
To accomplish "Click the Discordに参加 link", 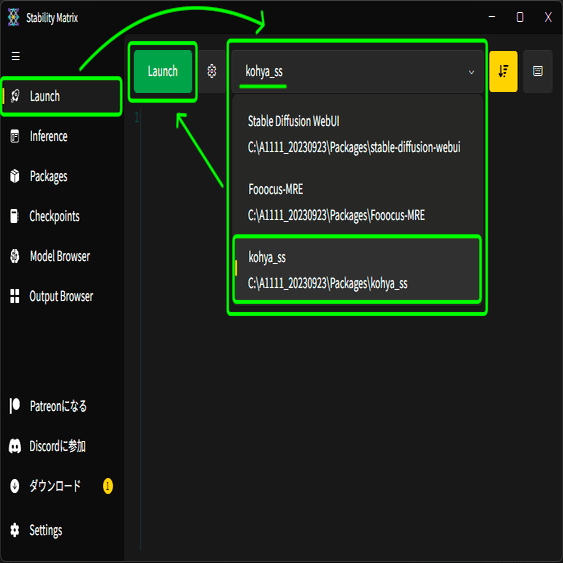I will click(62, 446).
